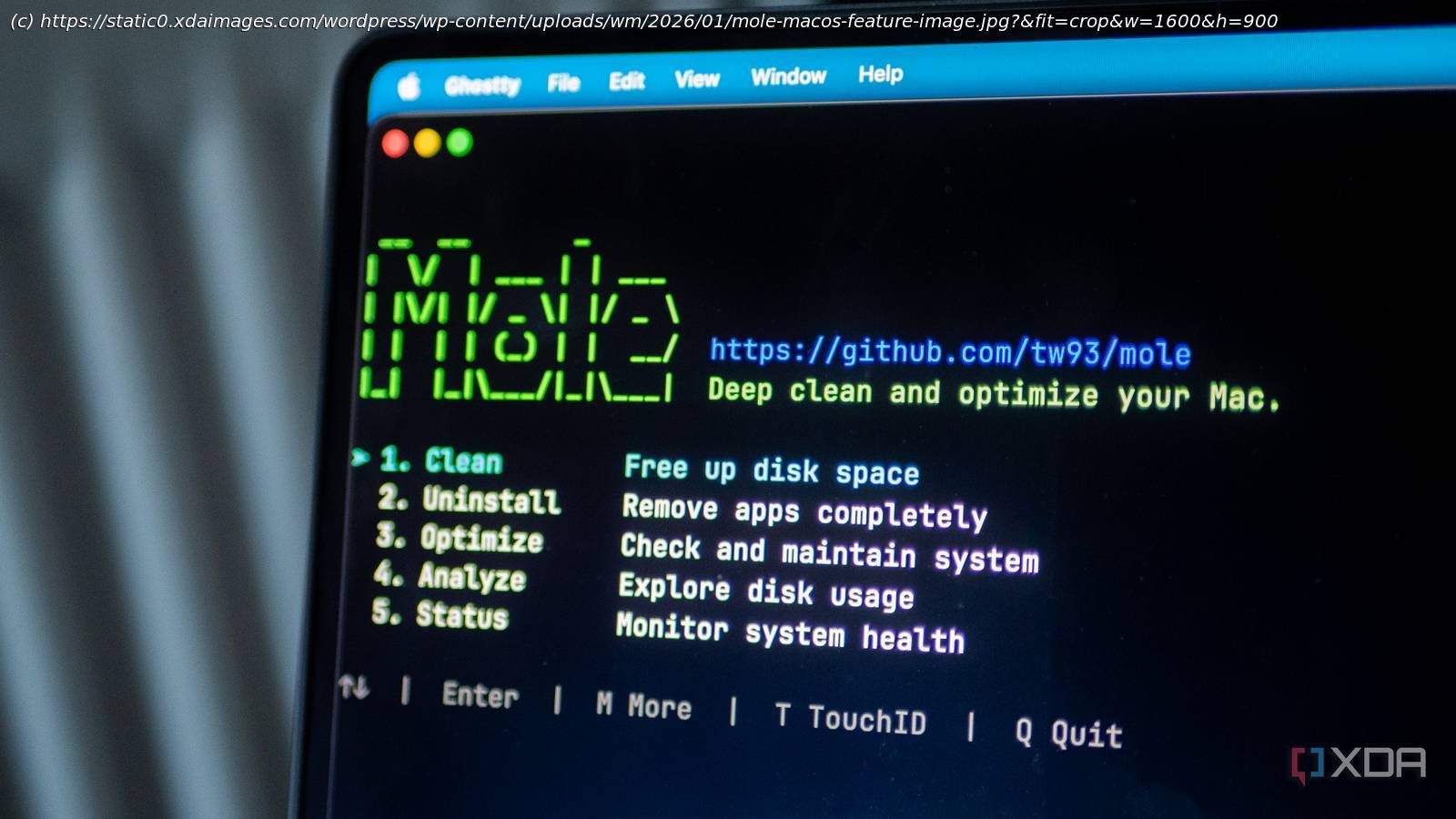Image resolution: width=1456 pixels, height=819 pixels.
Task: Open the Apple menu
Action: (409, 86)
